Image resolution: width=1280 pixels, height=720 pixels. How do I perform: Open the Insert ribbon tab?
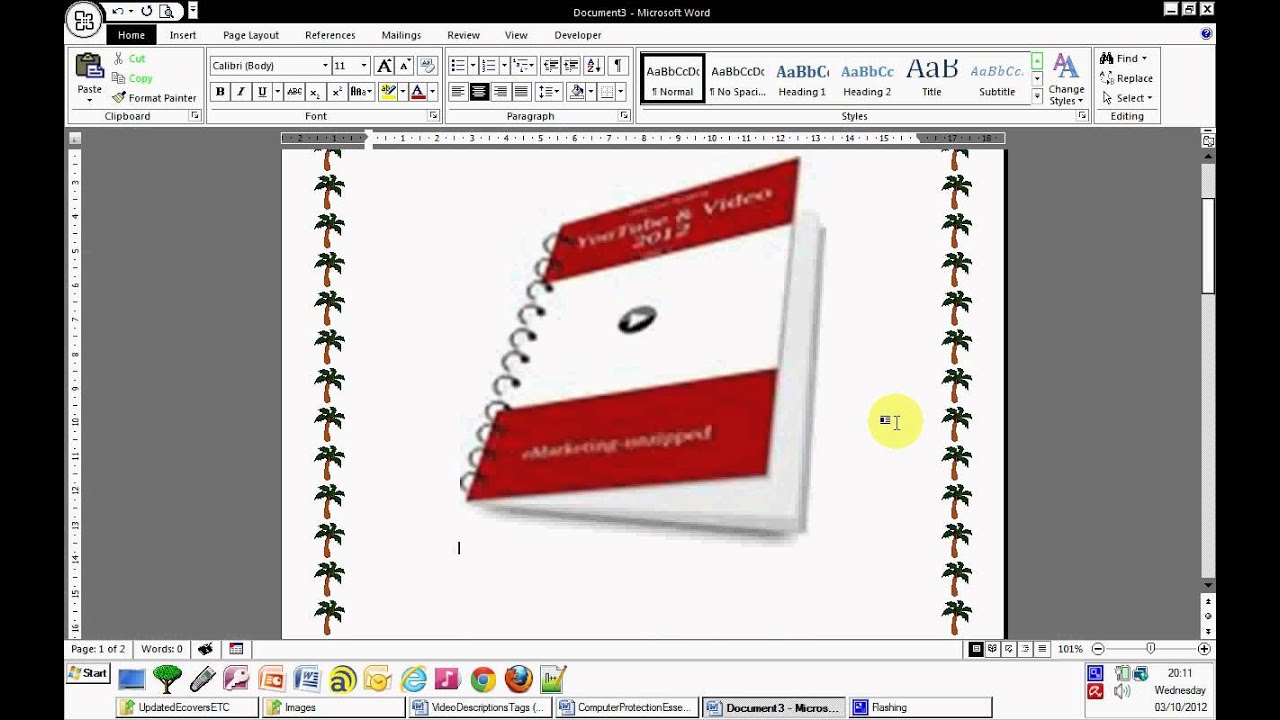(x=183, y=35)
